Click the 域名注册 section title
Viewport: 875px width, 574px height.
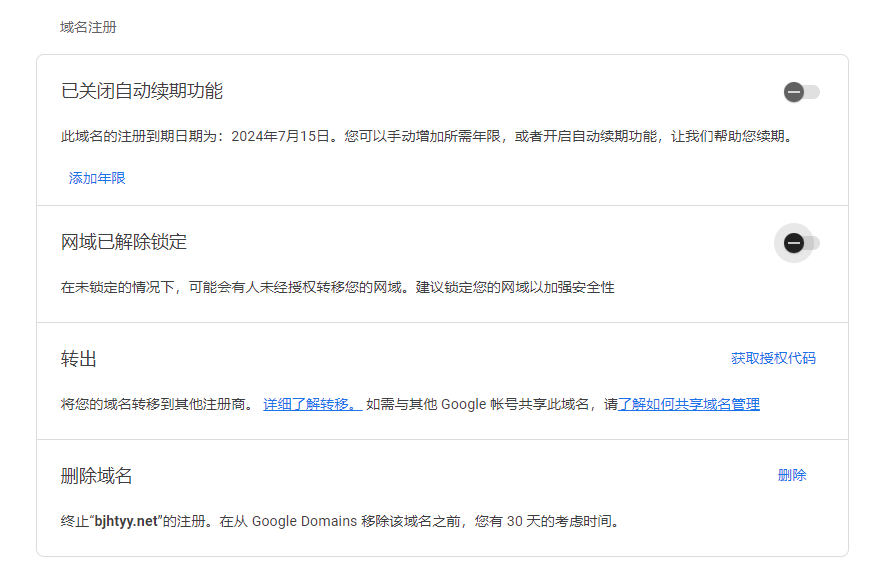tap(88, 27)
